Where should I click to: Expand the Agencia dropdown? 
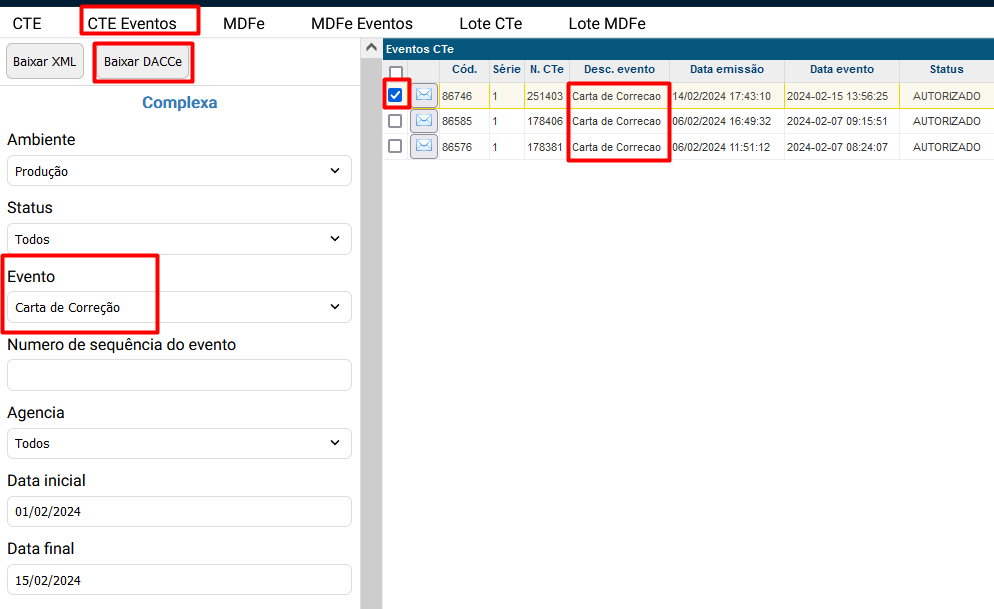(x=179, y=443)
